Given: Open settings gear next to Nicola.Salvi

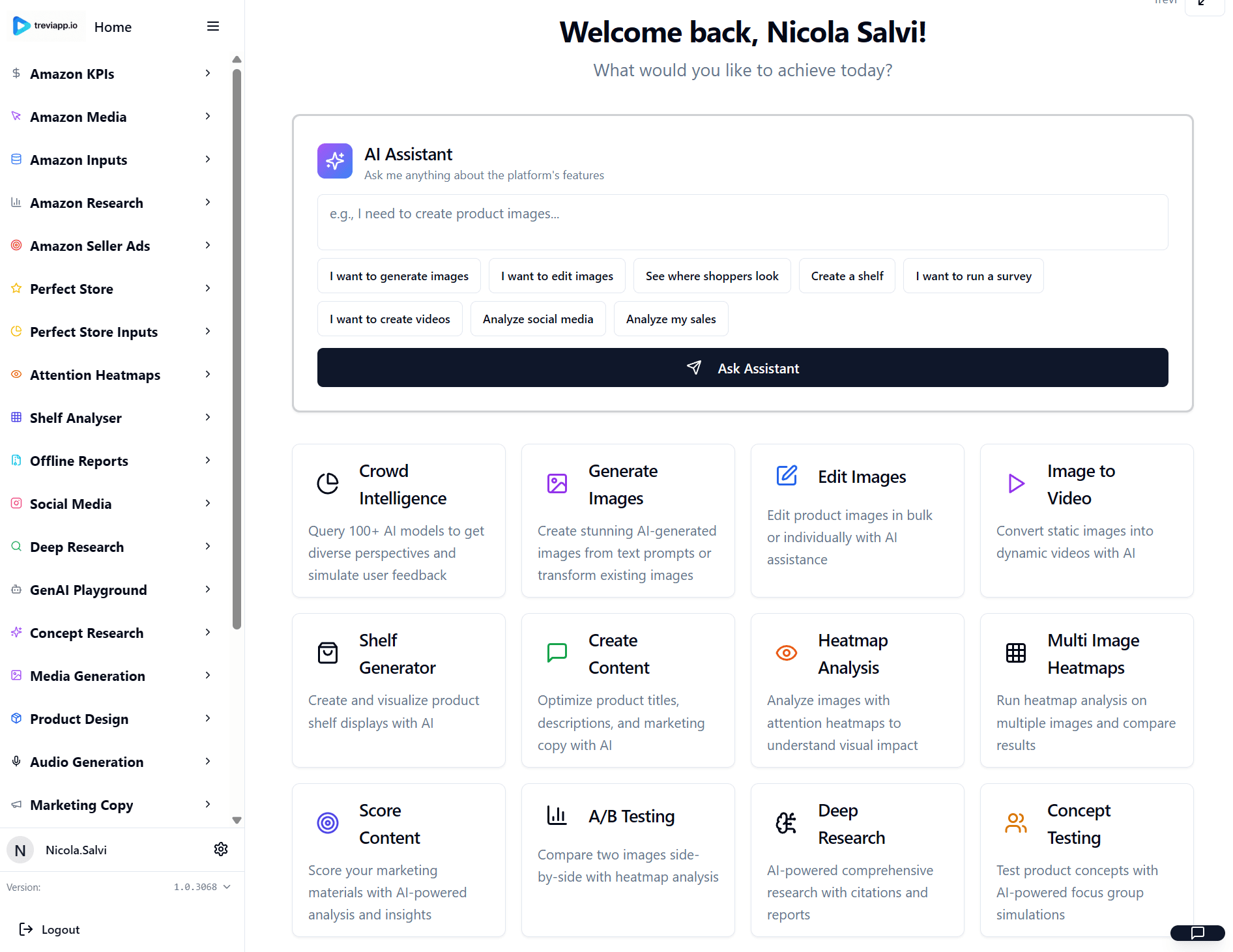Looking at the screenshot, I should pos(221,849).
